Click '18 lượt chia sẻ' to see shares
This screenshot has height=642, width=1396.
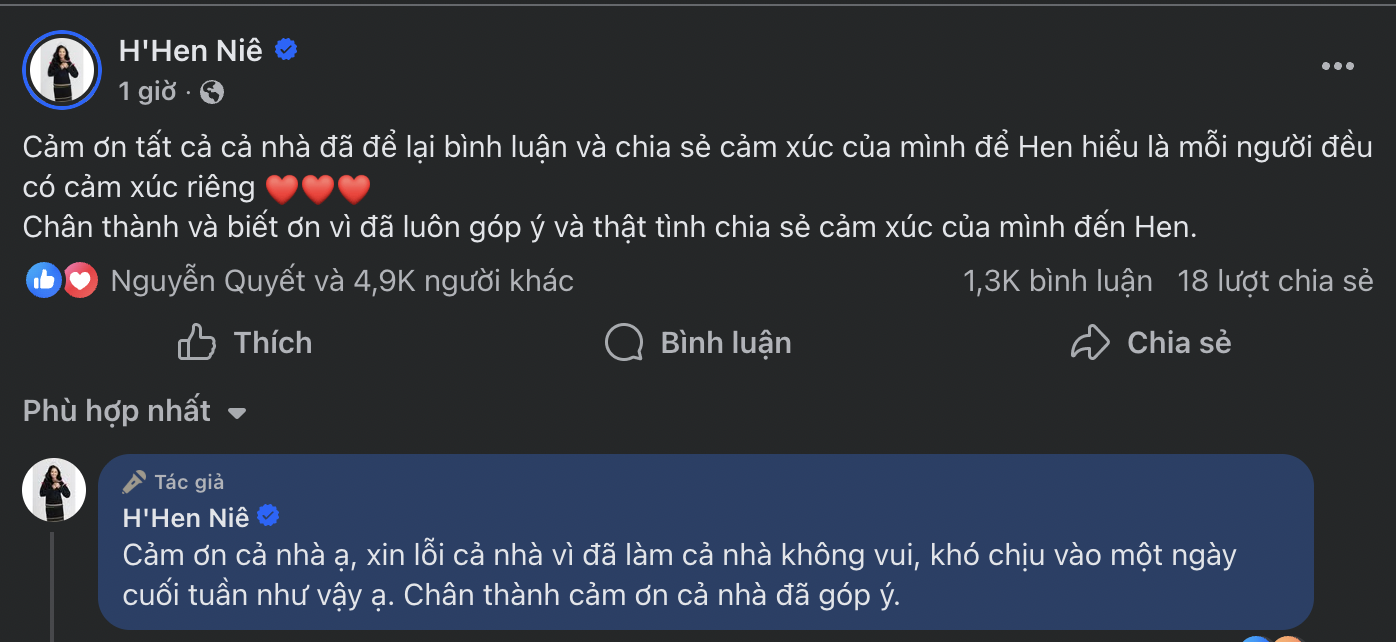click(1275, 280)
